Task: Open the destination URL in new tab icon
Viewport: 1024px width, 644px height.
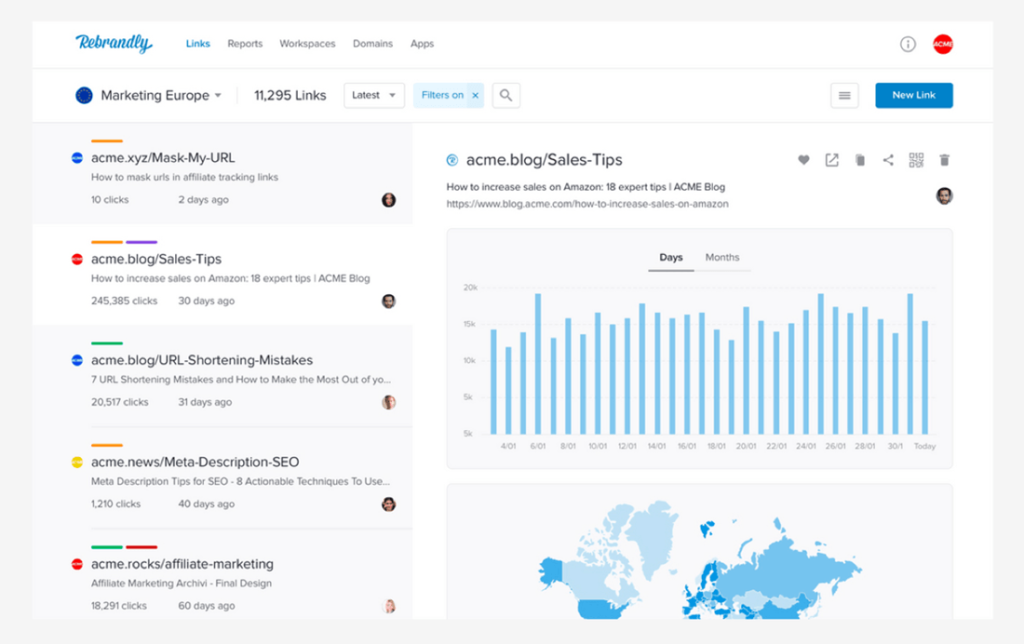Action: coord(832,159)
